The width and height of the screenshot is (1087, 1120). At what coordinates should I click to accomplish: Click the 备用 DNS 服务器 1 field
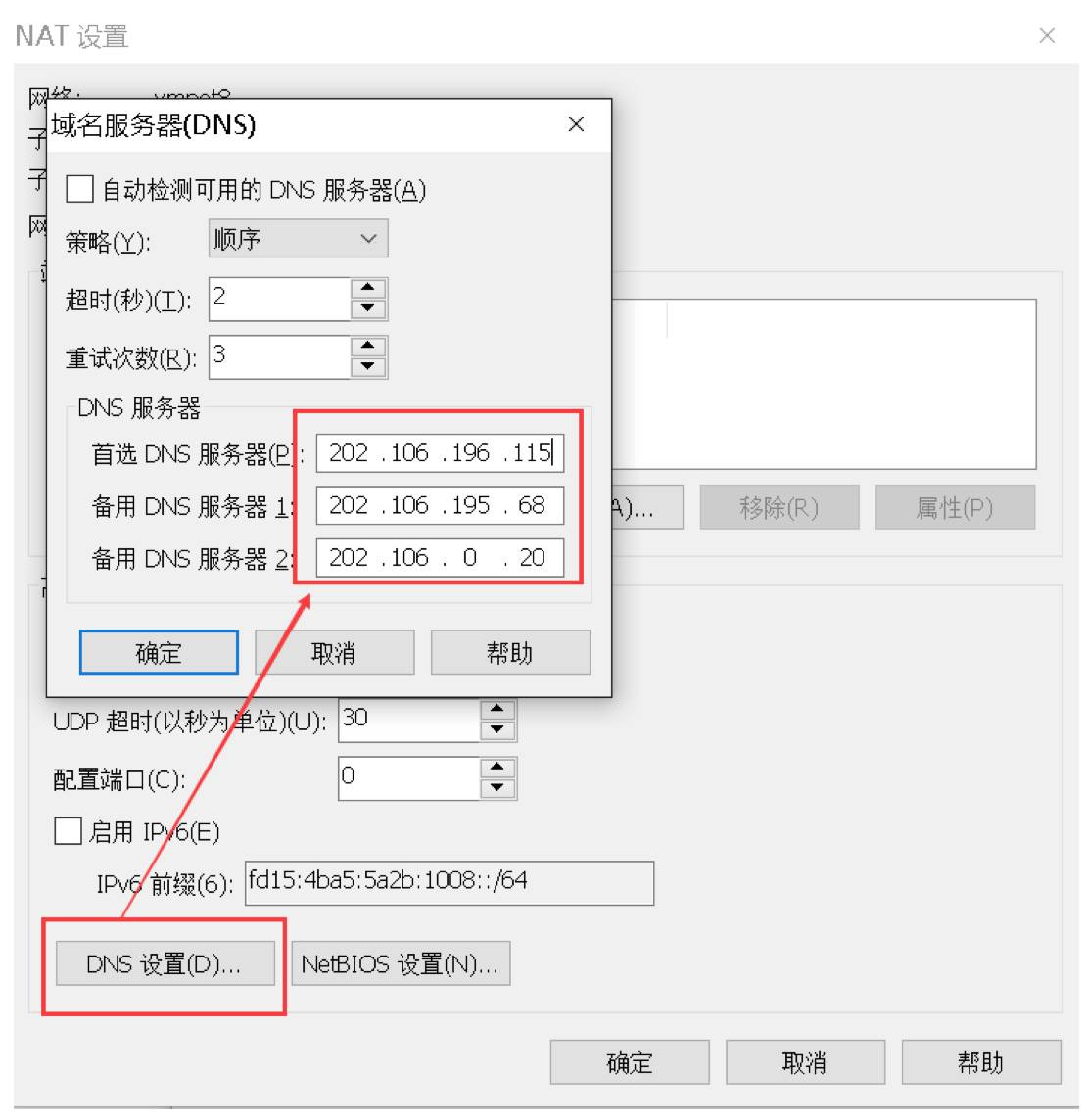coord(441,505)
